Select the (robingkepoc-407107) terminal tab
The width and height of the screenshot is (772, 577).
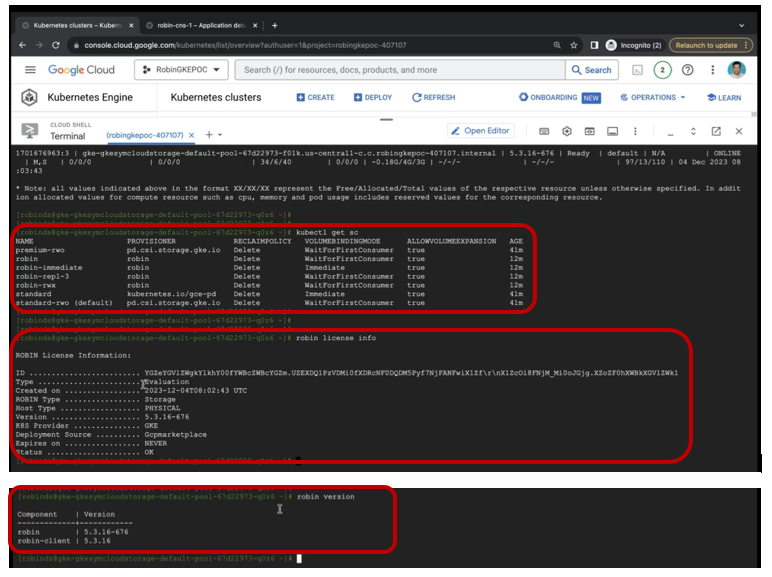point(145,135)
